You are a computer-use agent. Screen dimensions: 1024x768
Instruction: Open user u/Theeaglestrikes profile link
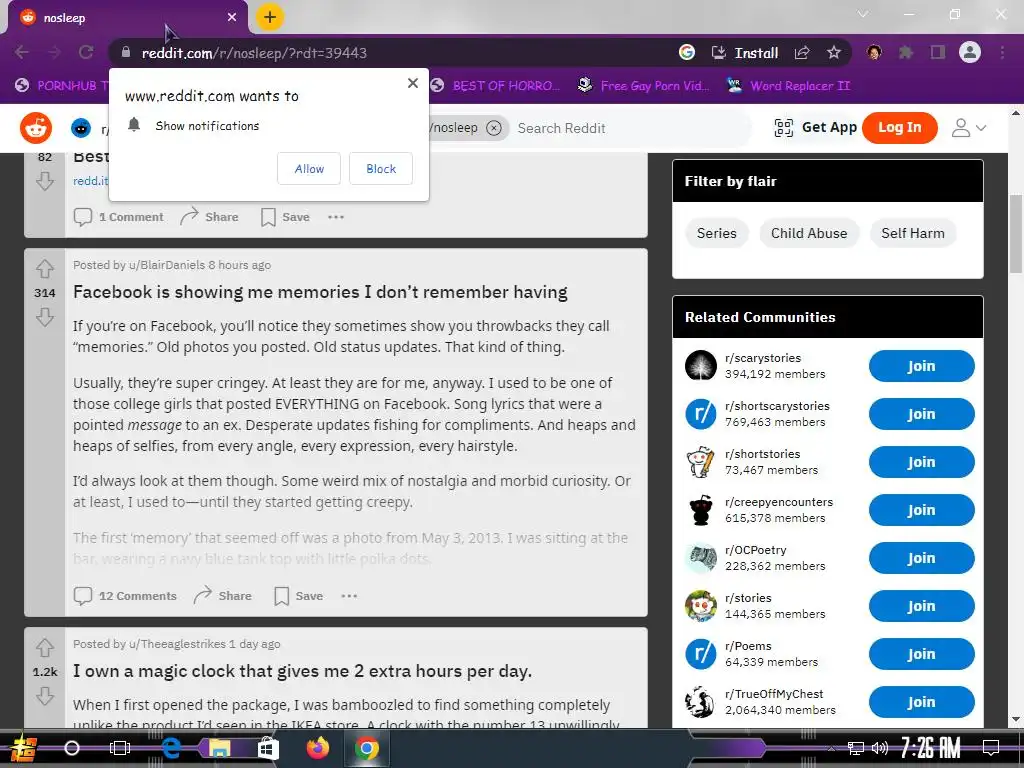coord(177,644)
